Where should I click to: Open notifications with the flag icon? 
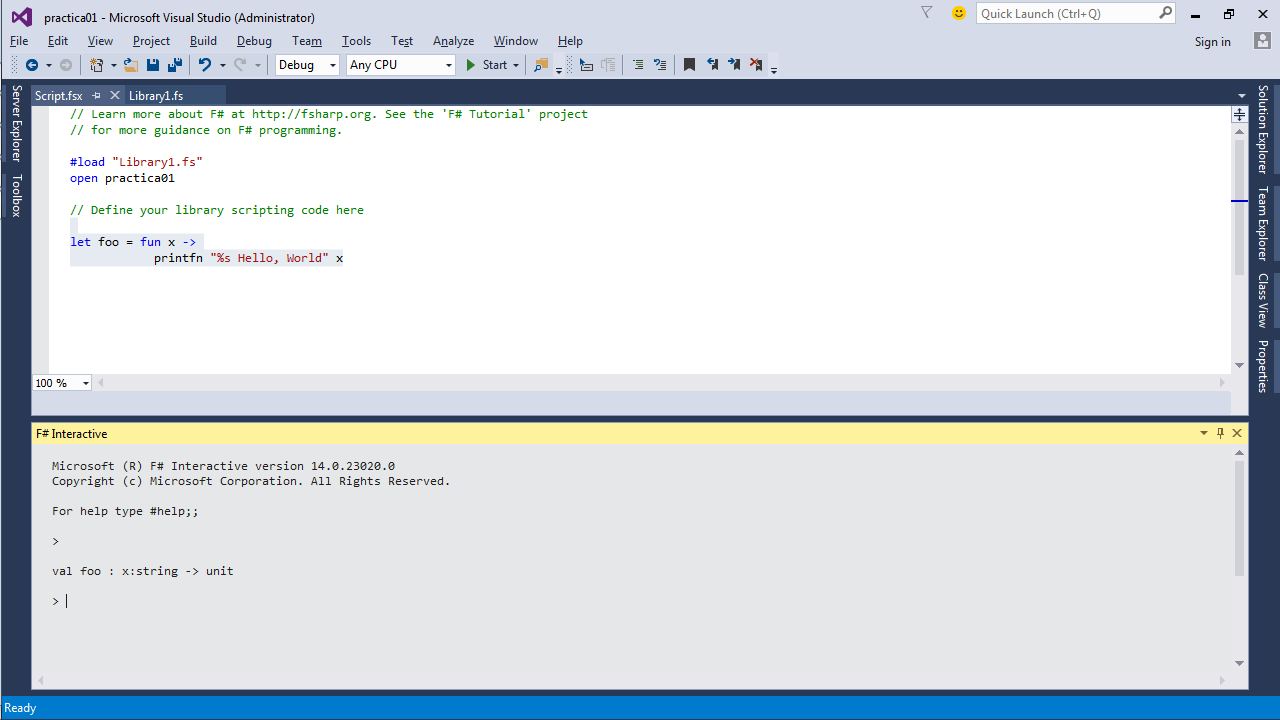pyautogui.click(x=926, y=13)
